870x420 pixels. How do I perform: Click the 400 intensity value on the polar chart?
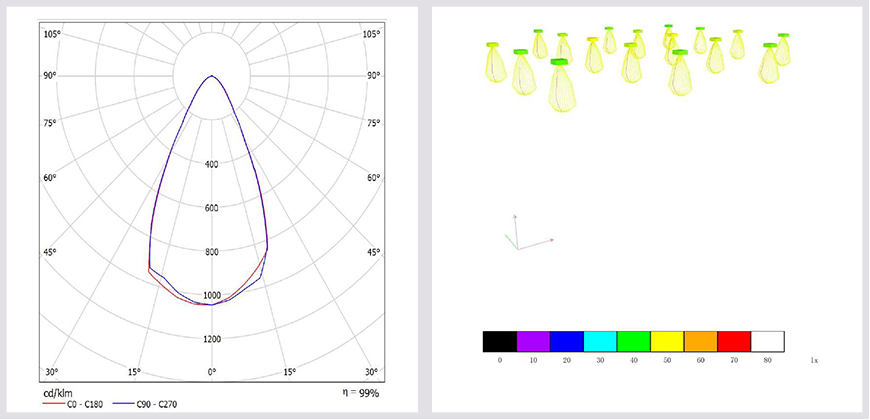[211, 164]
